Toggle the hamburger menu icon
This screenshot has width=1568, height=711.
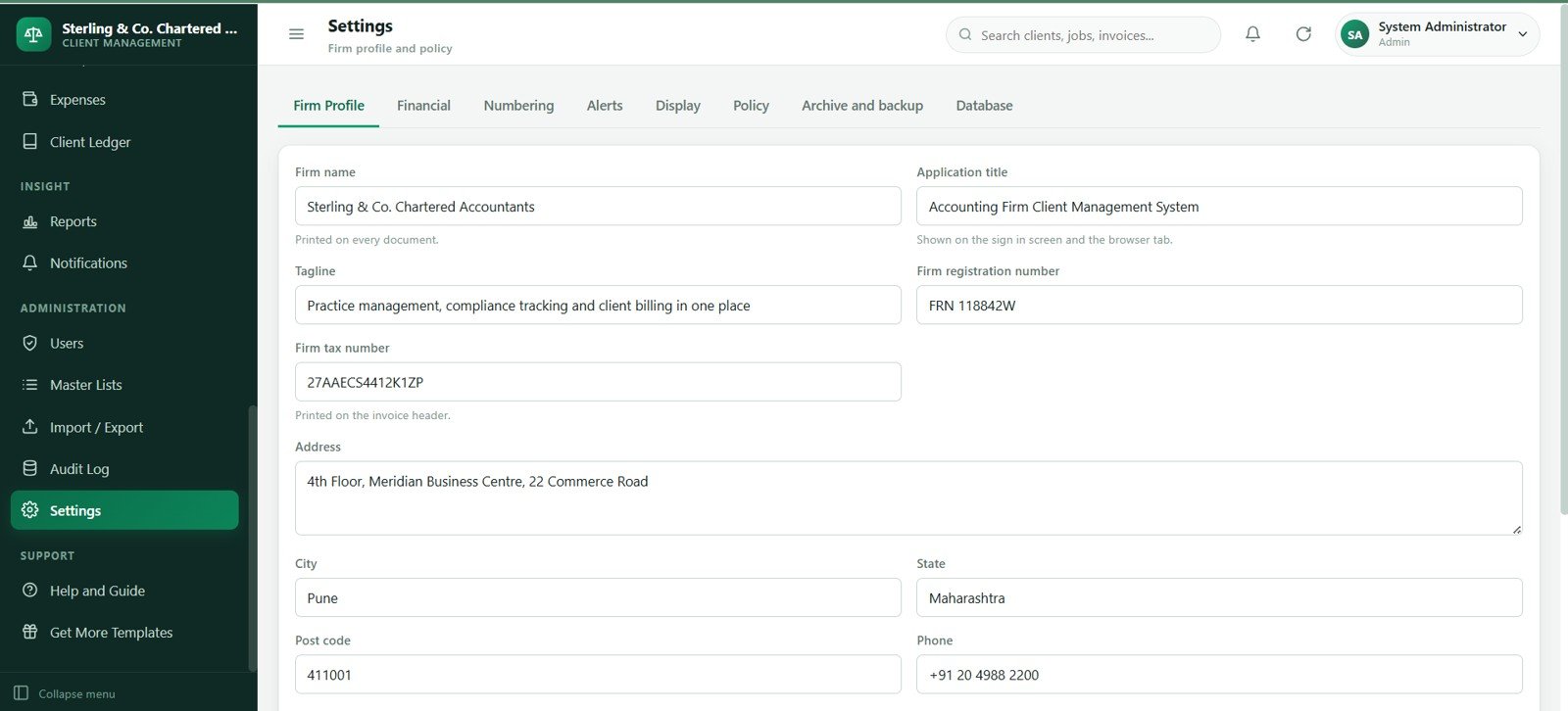pos(296,34)
